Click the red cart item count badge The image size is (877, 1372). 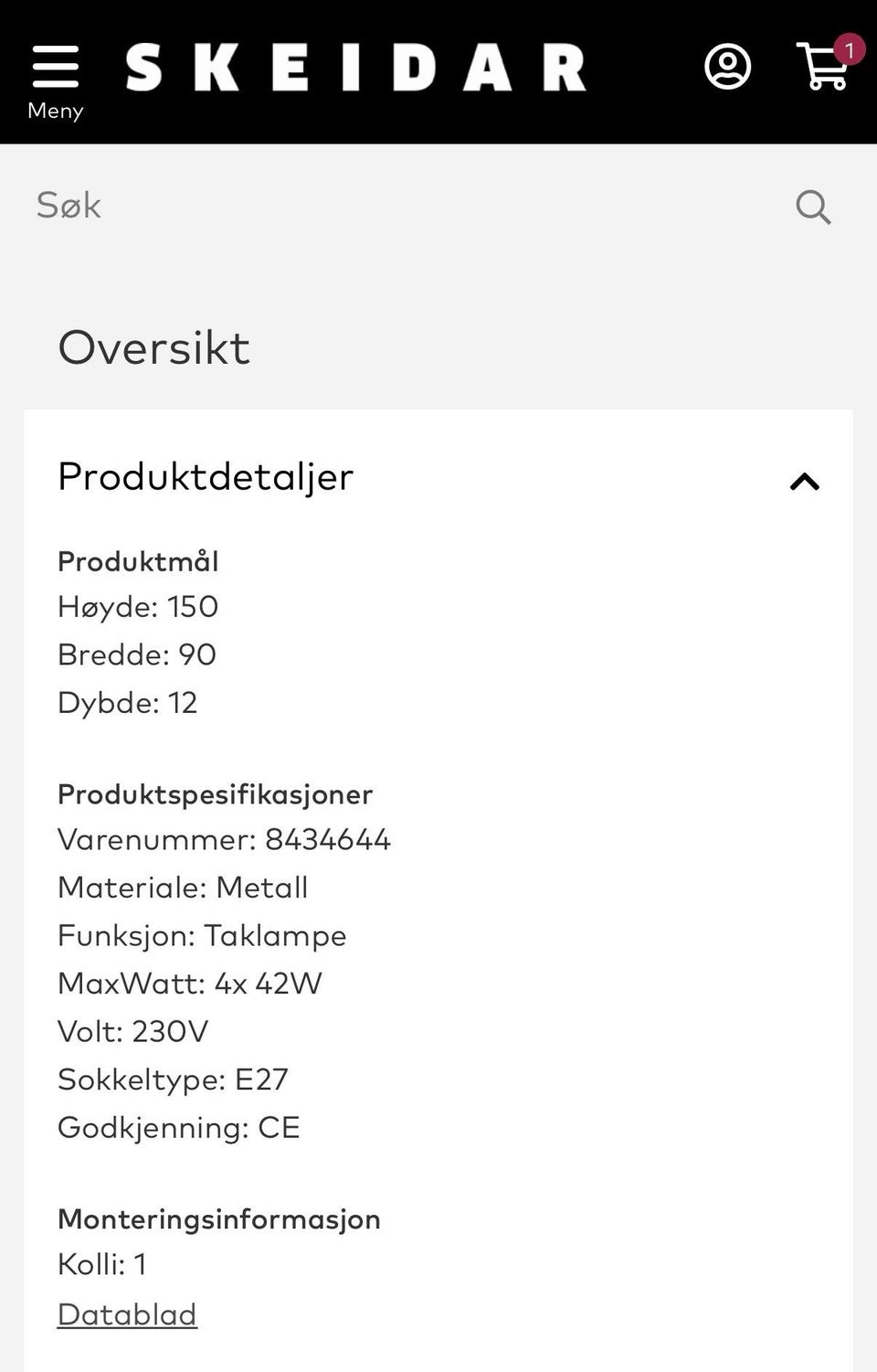point(849,49)
